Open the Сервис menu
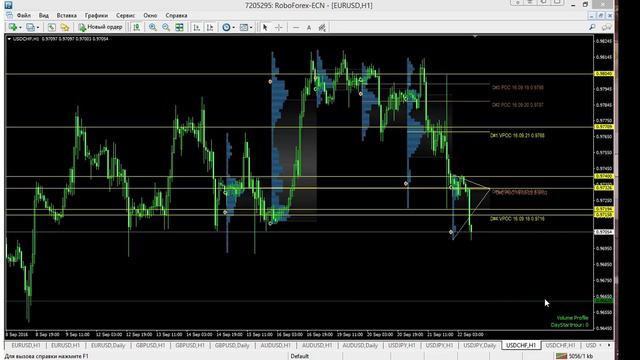The height and width of the screenshot is (360, 640). tap(125, 15)
